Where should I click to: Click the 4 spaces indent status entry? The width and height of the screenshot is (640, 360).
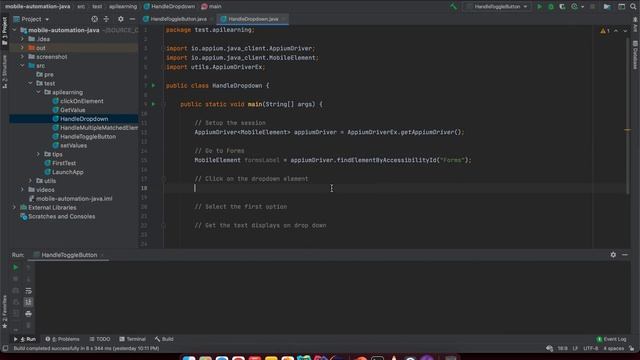pos(613,349)
